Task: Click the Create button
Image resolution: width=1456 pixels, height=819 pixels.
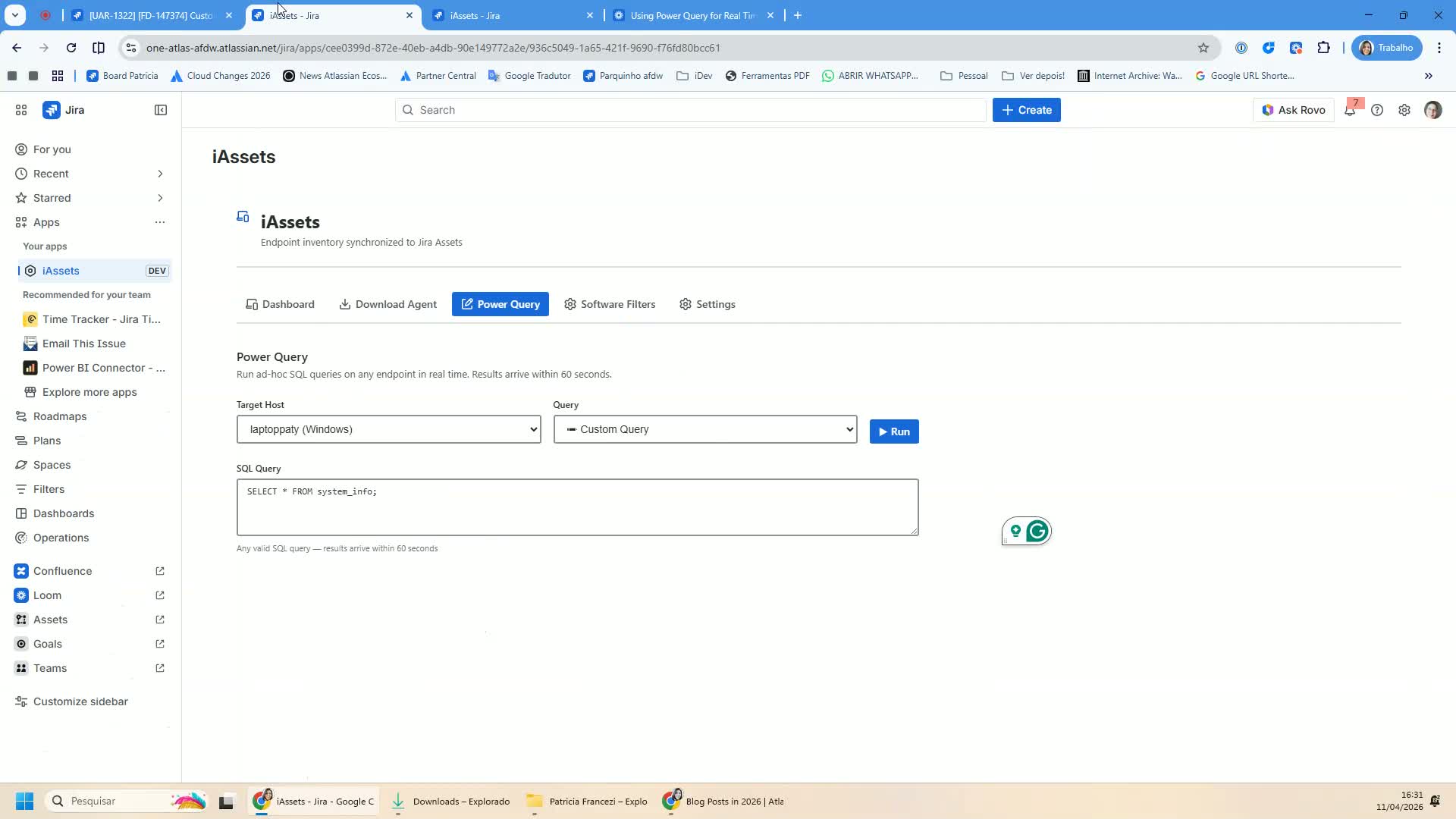Action: tap(1026, 110)
